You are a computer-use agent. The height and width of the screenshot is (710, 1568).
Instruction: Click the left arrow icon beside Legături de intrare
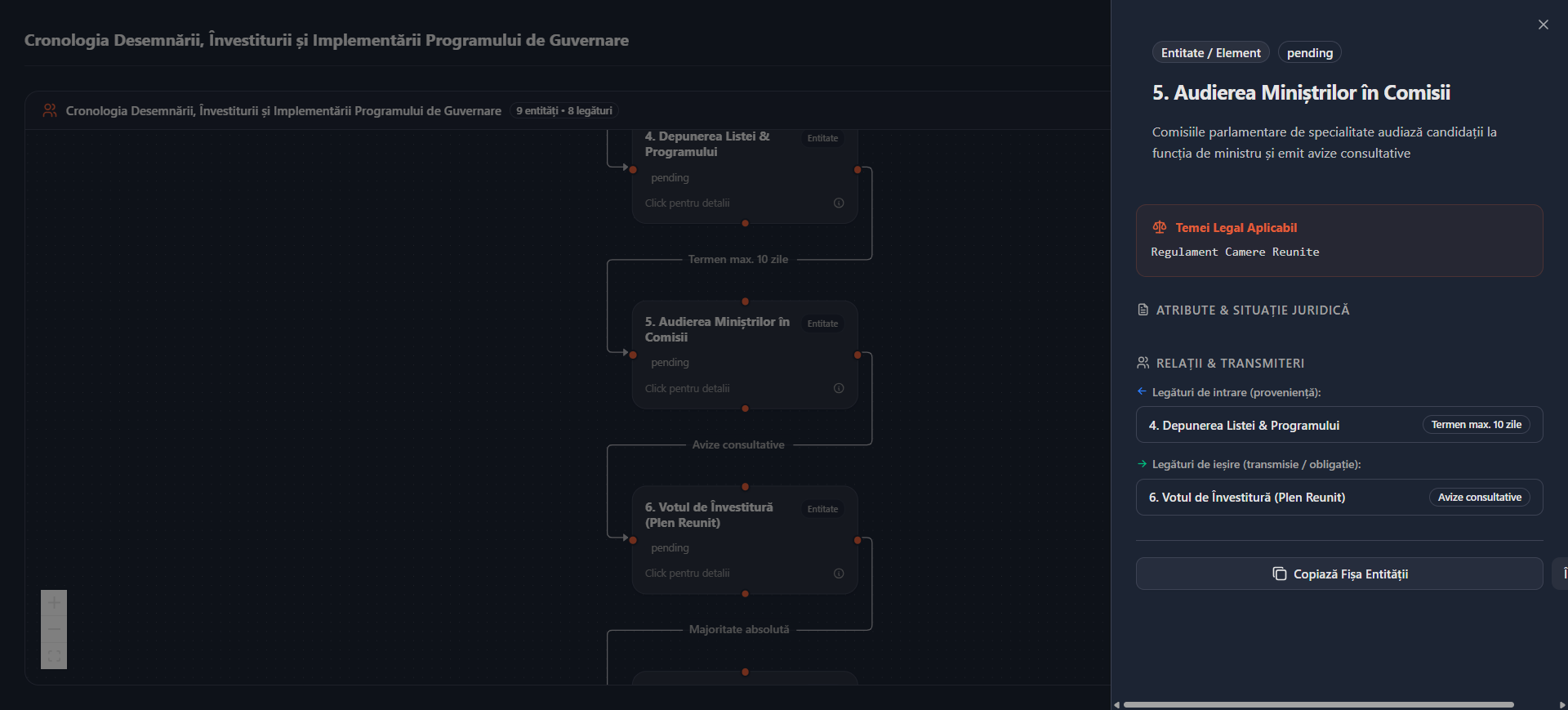click(1142, 391)
